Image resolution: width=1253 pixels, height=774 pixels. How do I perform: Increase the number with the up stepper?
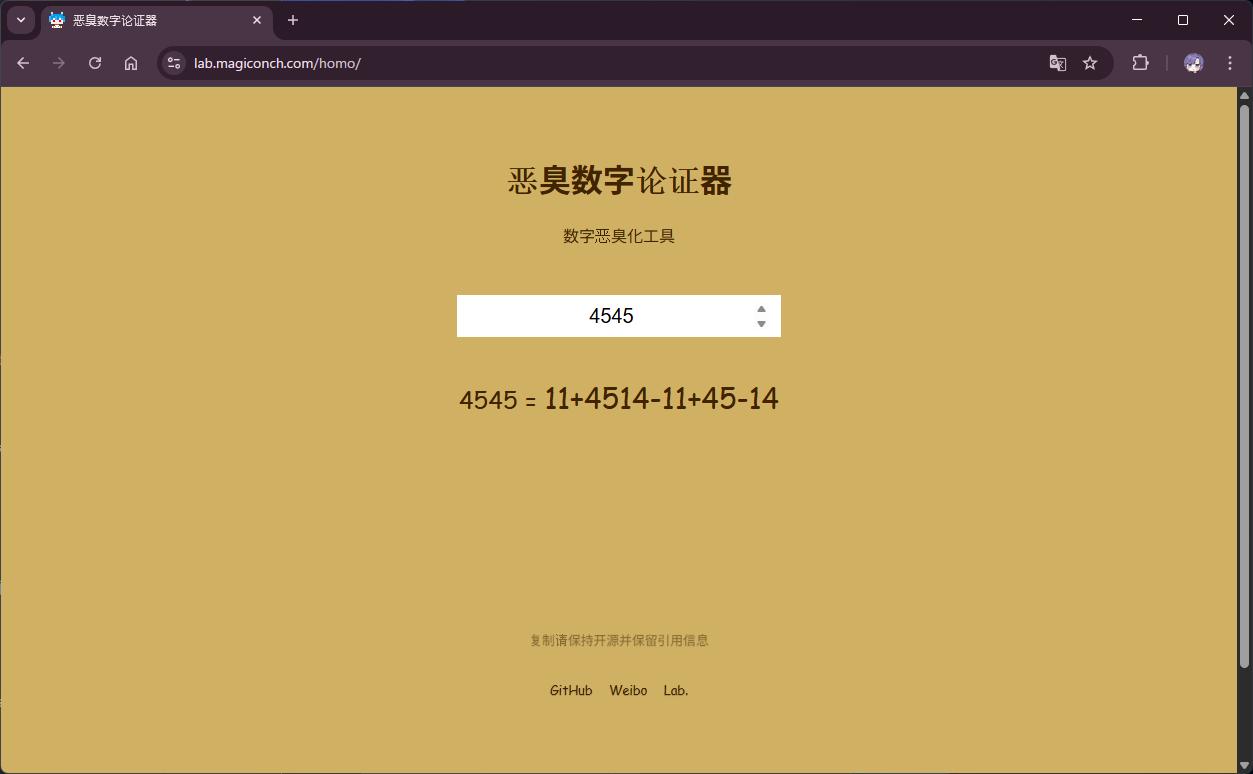coord(761,309)
